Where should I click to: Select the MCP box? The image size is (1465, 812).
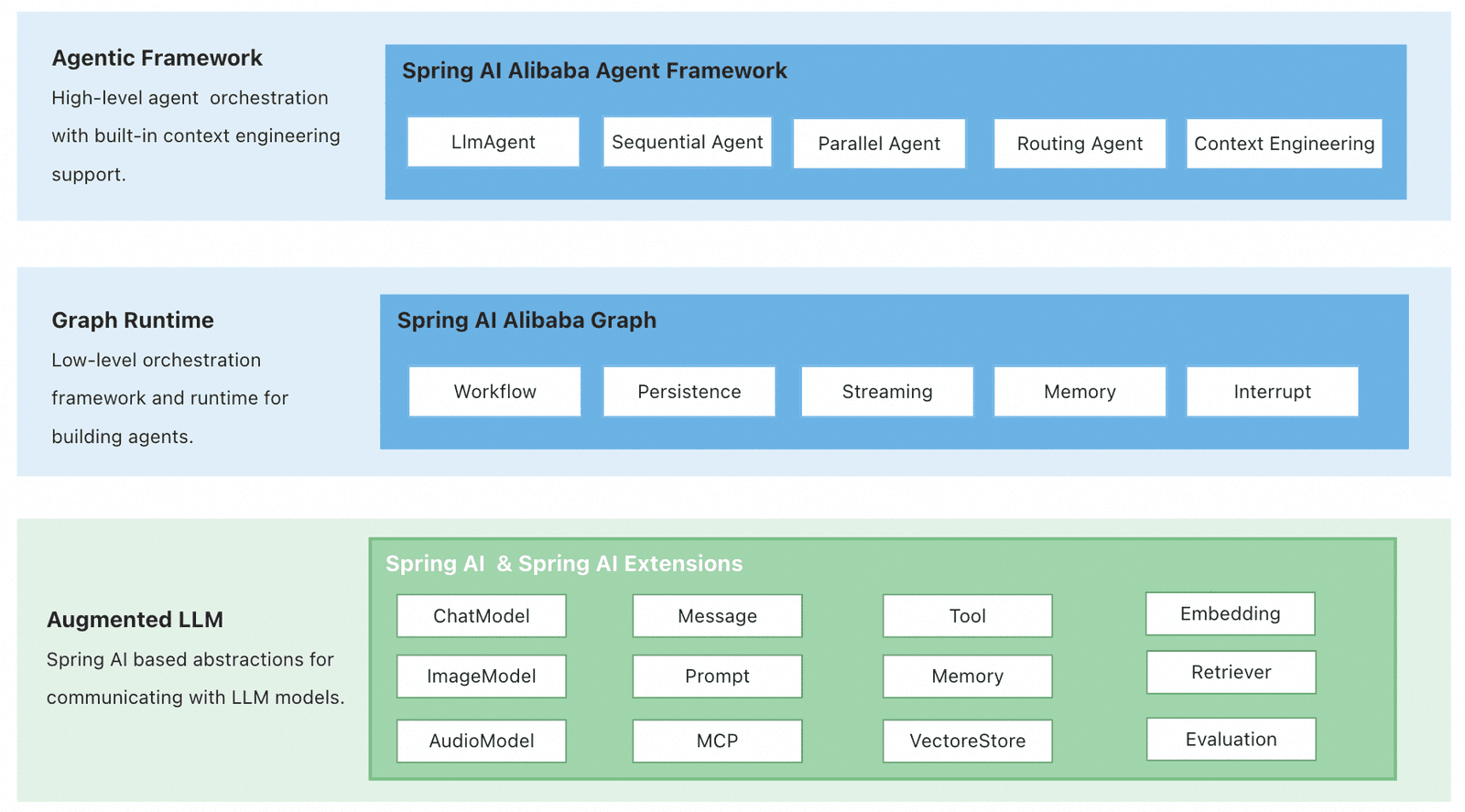pos(717,741)
